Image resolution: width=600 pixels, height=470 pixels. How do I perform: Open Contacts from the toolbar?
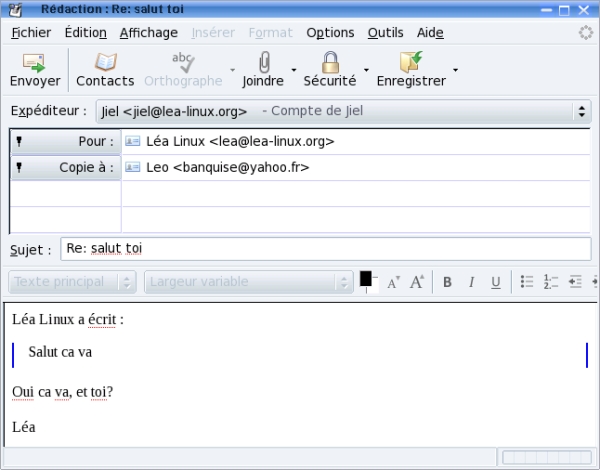pyautogui.click(x=105, y=63)
